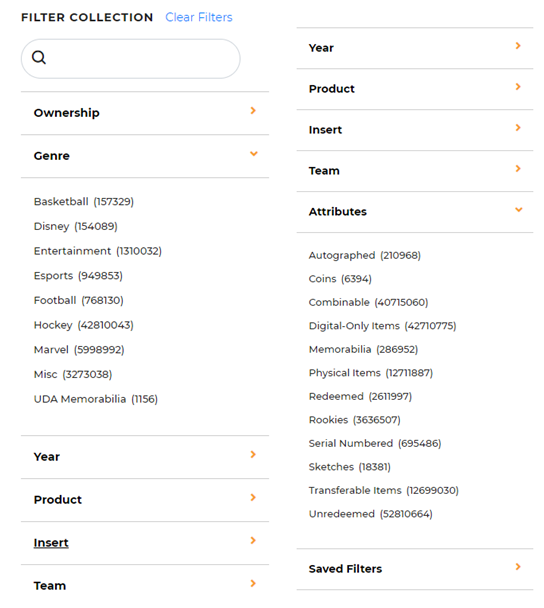Expand the Saved Filters chevron
Screen dimensions: 544x608
pyautogui.click(x=518, y=567)
